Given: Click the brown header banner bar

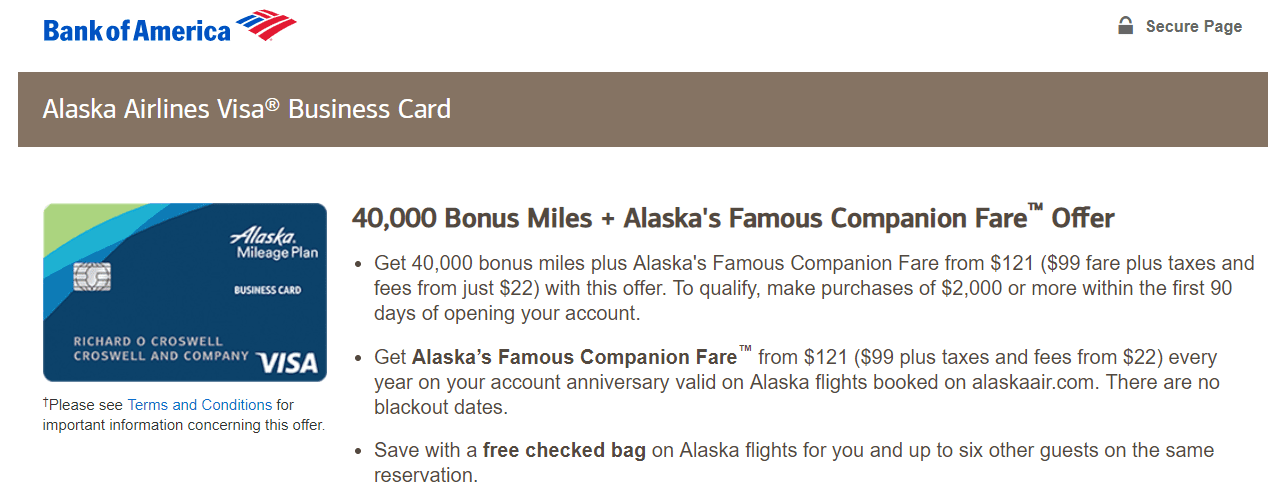Looking at the screenshot, I should pos(643,109).
